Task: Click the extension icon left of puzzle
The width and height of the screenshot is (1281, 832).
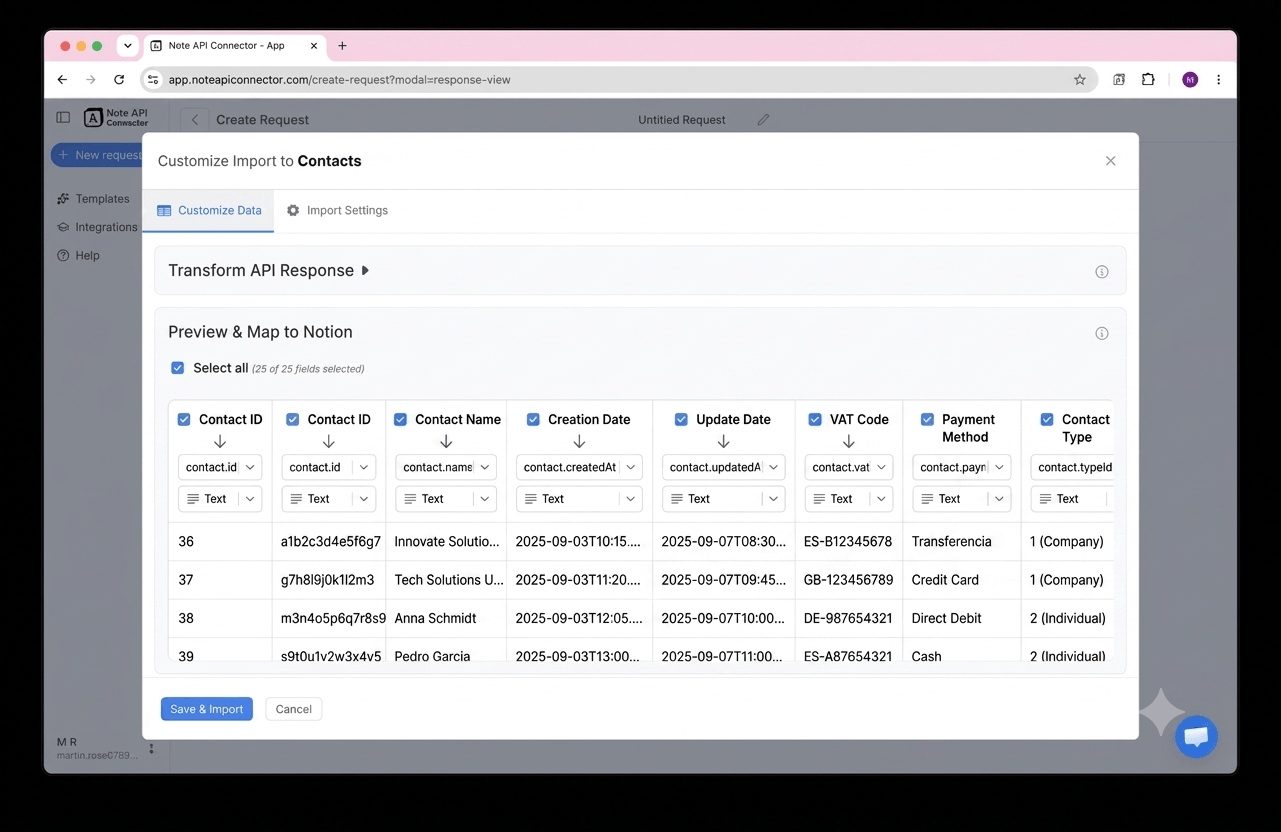Action: 1119,80
